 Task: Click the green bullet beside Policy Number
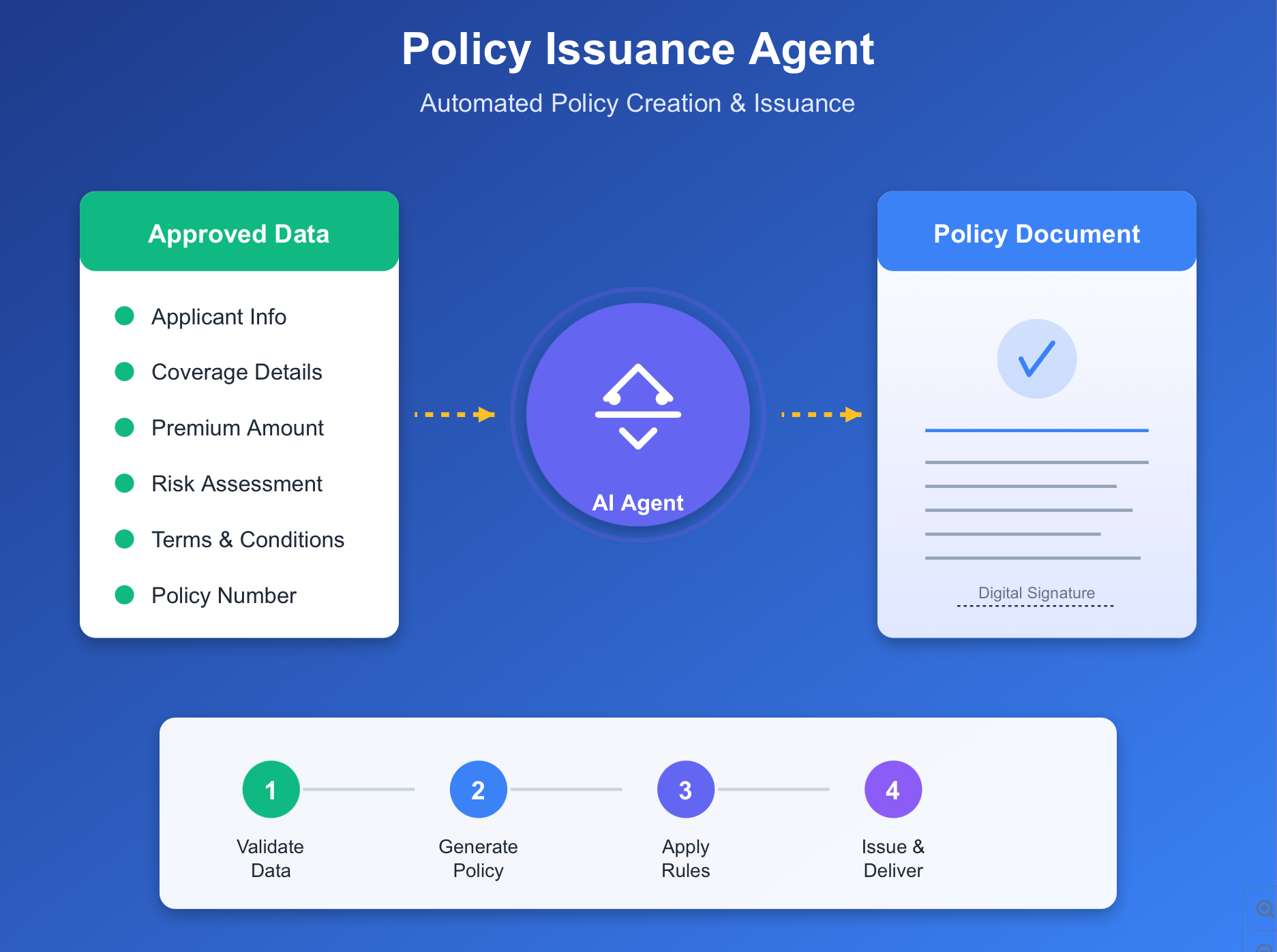point(124,595)
